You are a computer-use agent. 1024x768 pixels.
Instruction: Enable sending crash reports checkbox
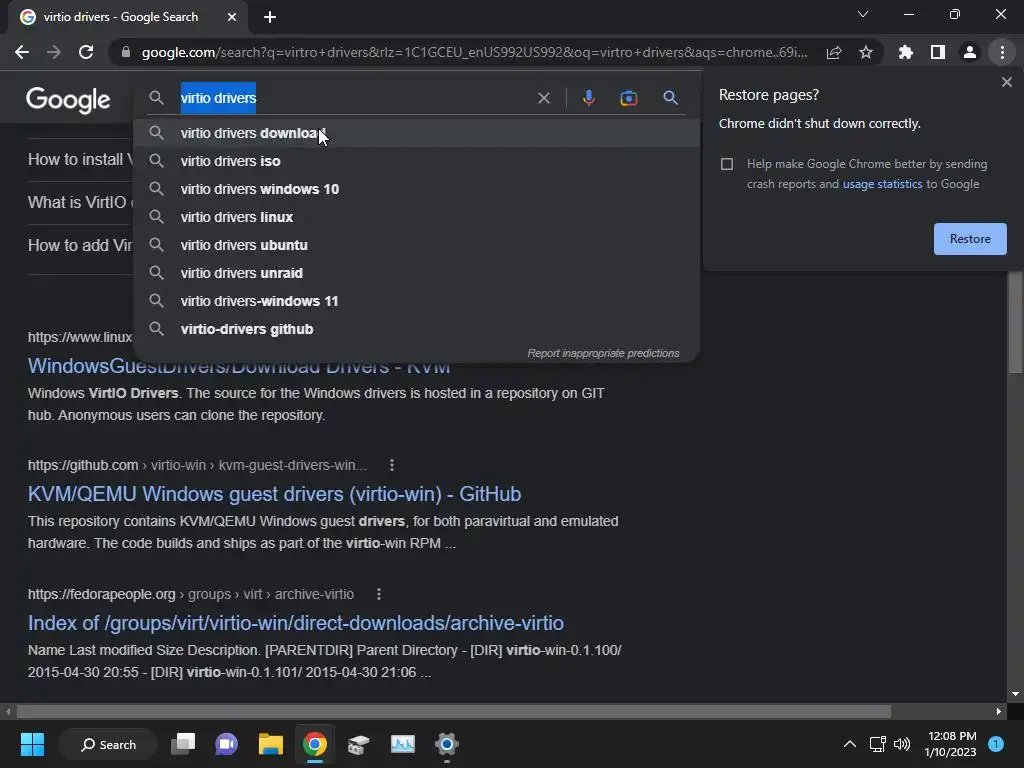(x=727, y=164)
